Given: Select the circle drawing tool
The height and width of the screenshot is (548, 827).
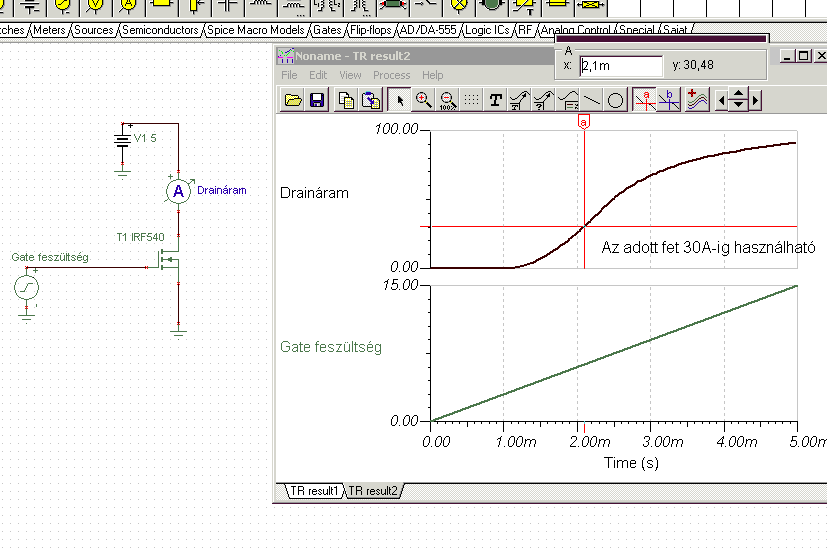Looking at the screenshot, I should [615, 100].
